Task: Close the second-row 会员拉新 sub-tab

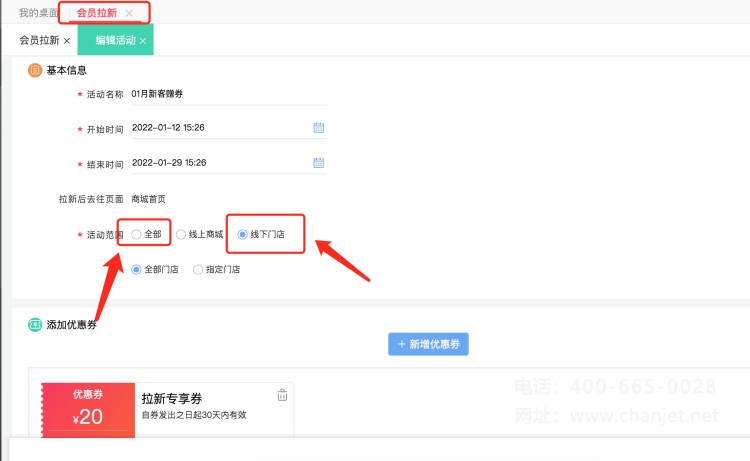Action: coord(67,41)
